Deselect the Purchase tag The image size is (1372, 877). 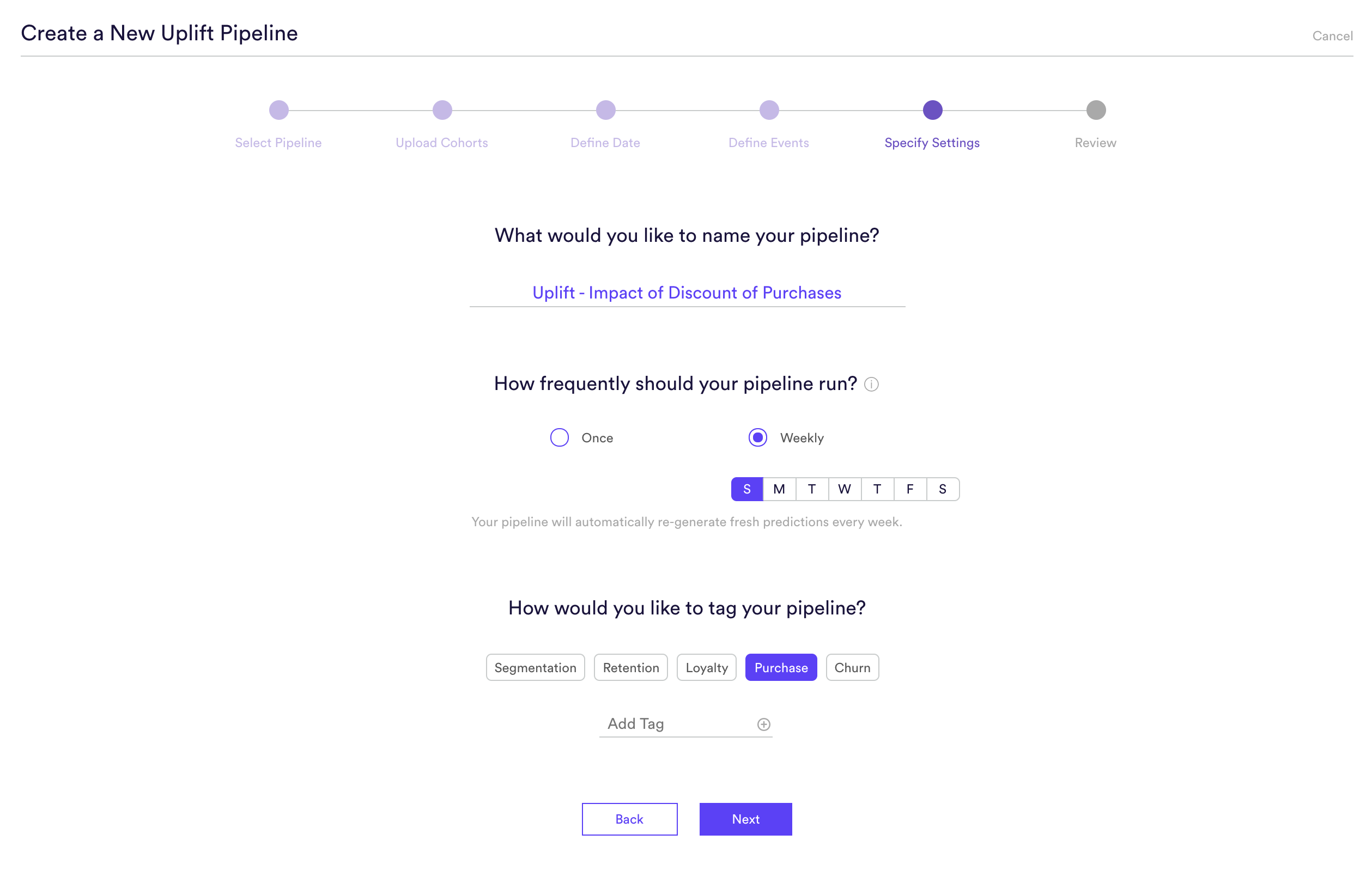[x=781, y=667]
